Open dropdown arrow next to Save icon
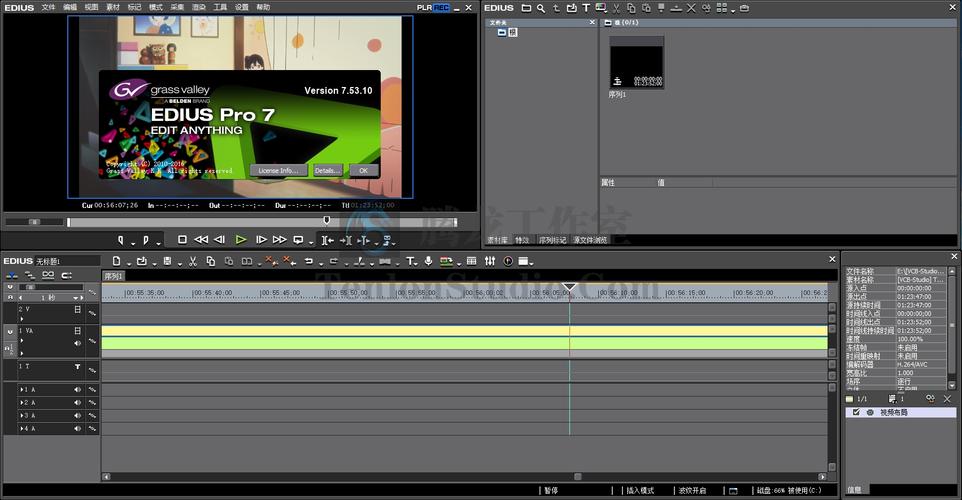The width and height of the screenshot is (962, 500). tap(179, 264)
